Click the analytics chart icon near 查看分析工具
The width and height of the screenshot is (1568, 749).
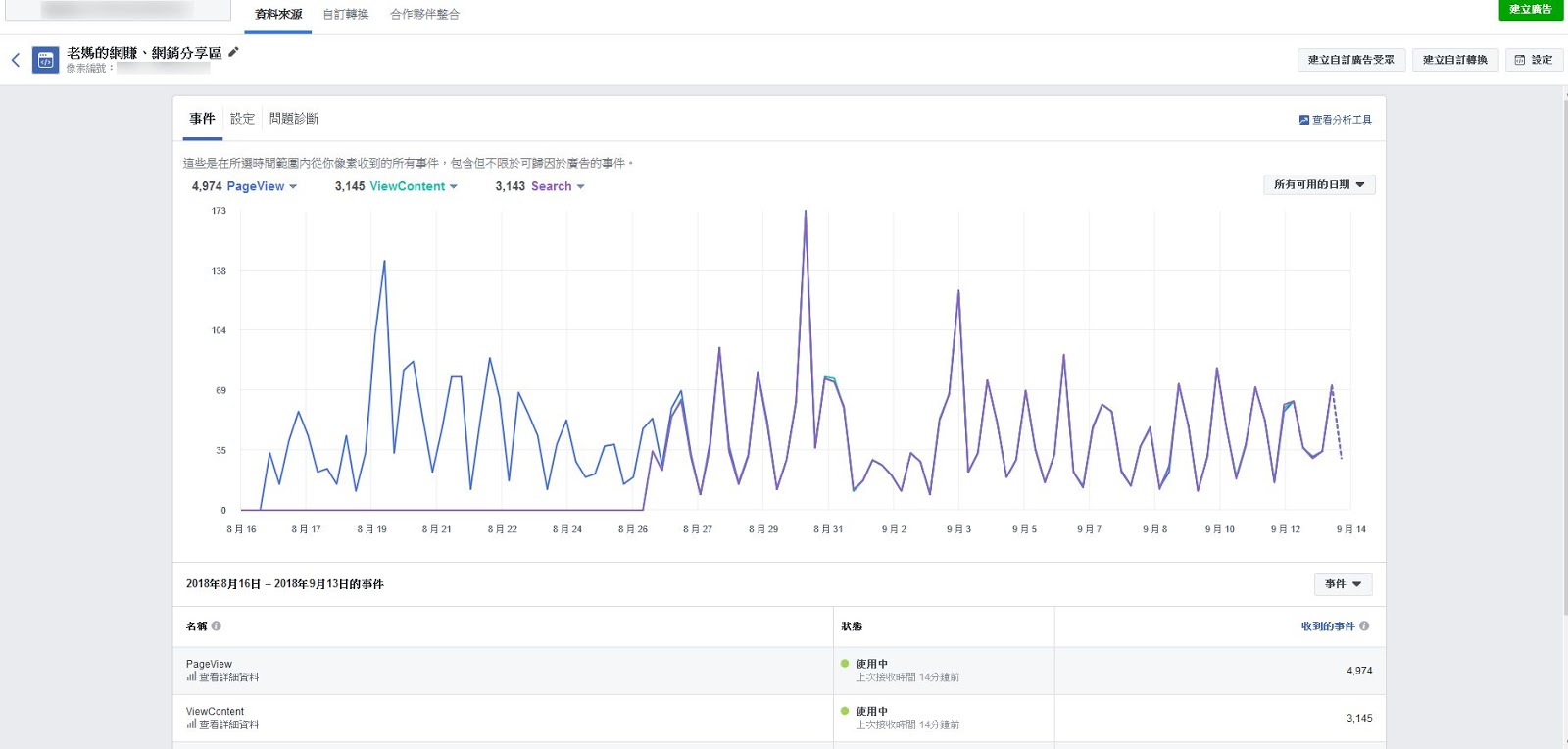click(1304, 120)
